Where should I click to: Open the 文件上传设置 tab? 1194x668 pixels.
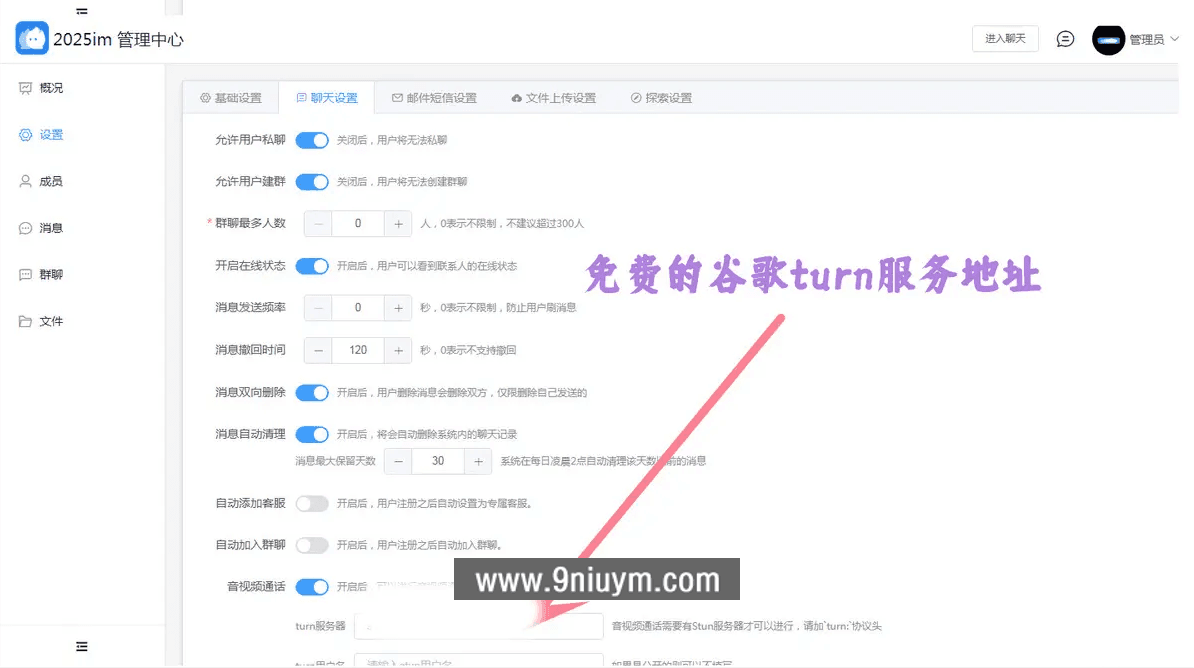coord(556,97)
